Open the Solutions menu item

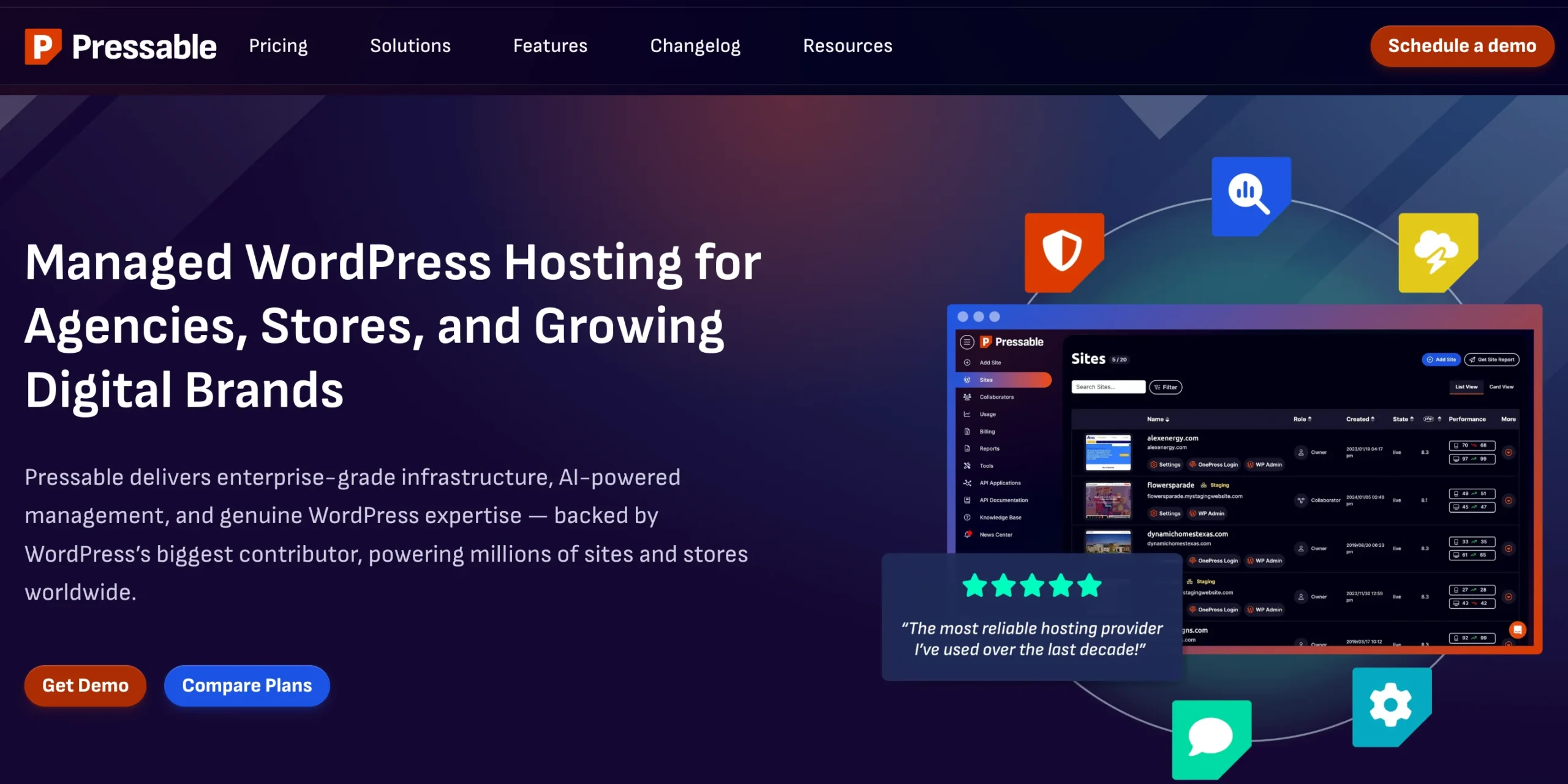click(x=410, y=46)
